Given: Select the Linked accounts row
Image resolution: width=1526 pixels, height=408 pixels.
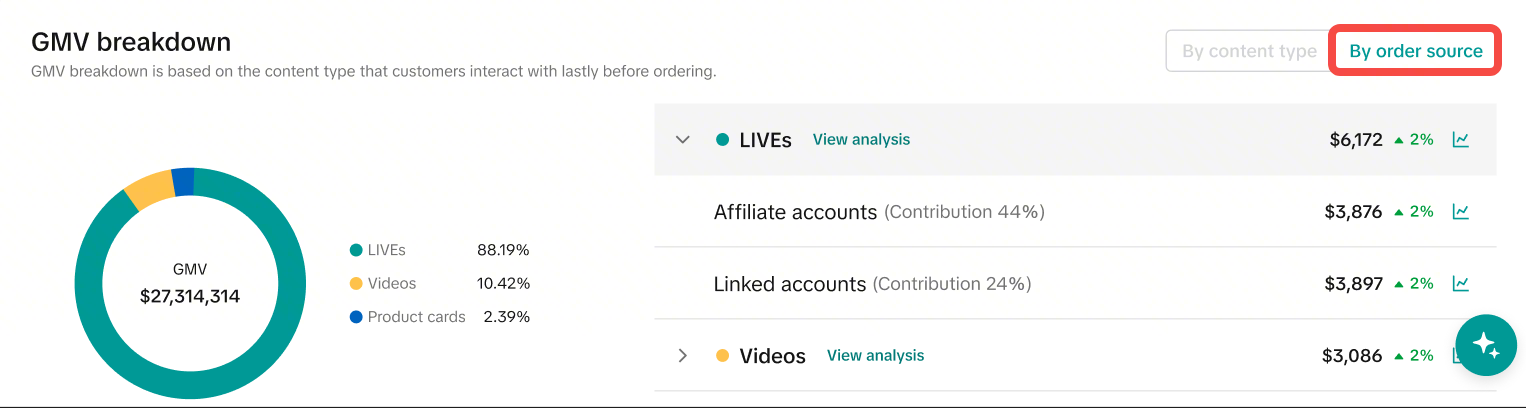Looking at the screenshot, I should click(1075, 284).
